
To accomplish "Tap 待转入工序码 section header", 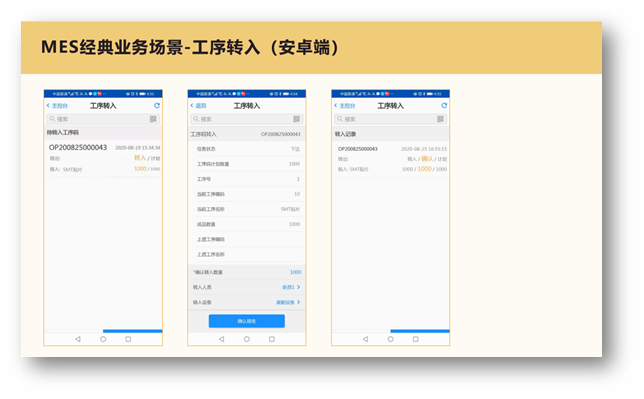I will pos(103,133).
